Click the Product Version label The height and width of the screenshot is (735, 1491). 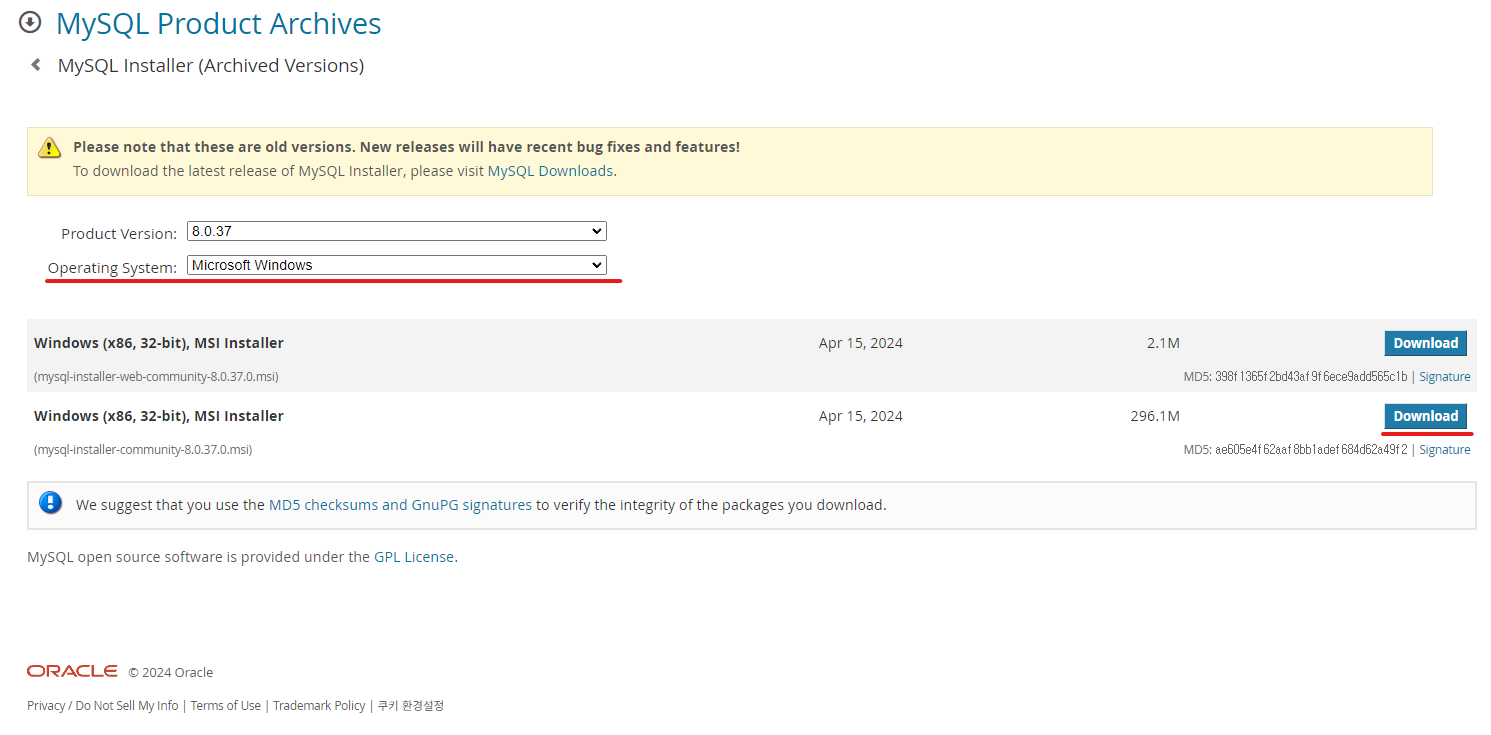[119, 234]
